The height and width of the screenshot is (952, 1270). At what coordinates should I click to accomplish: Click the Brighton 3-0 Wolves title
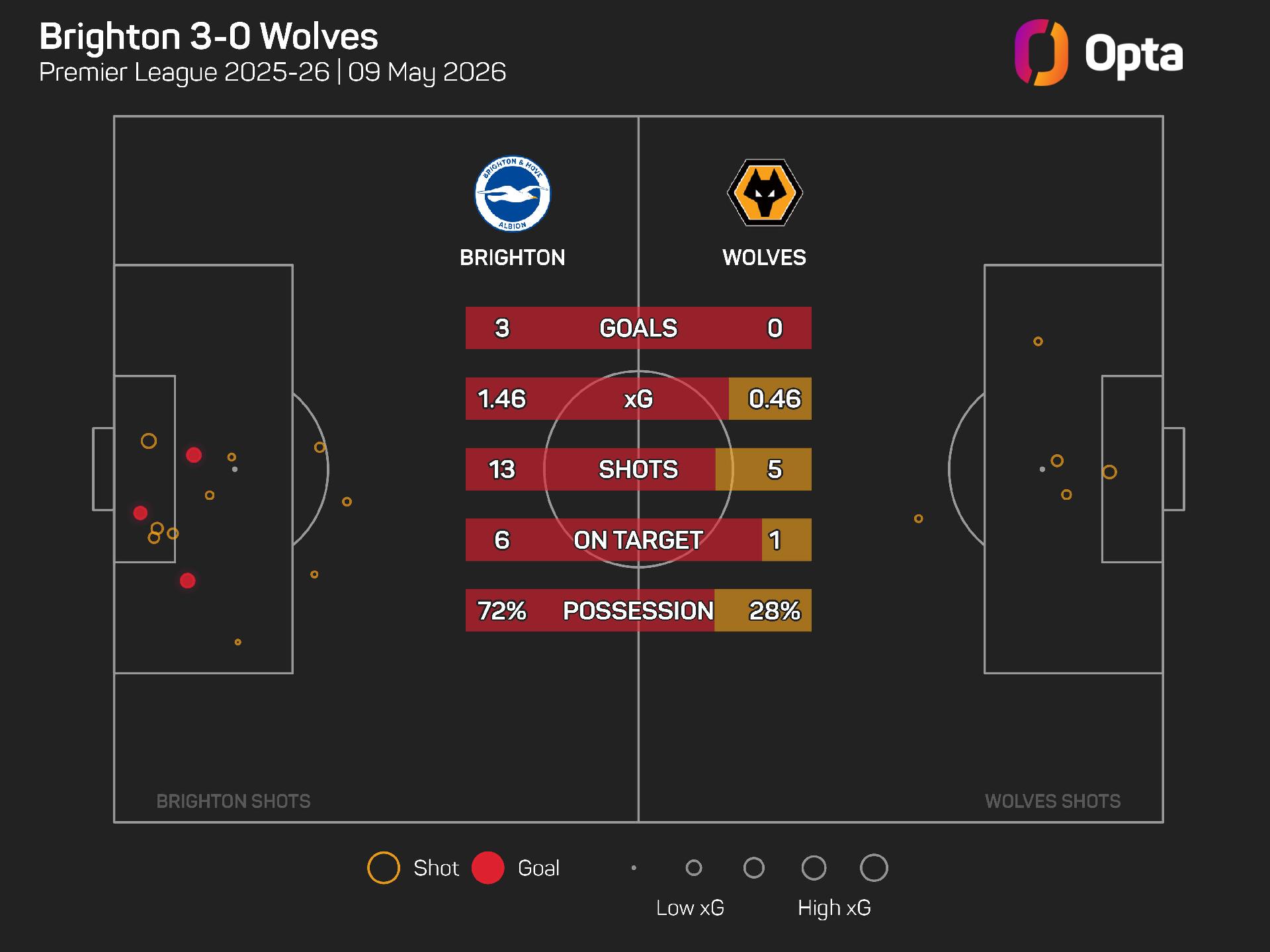(209, 36)
